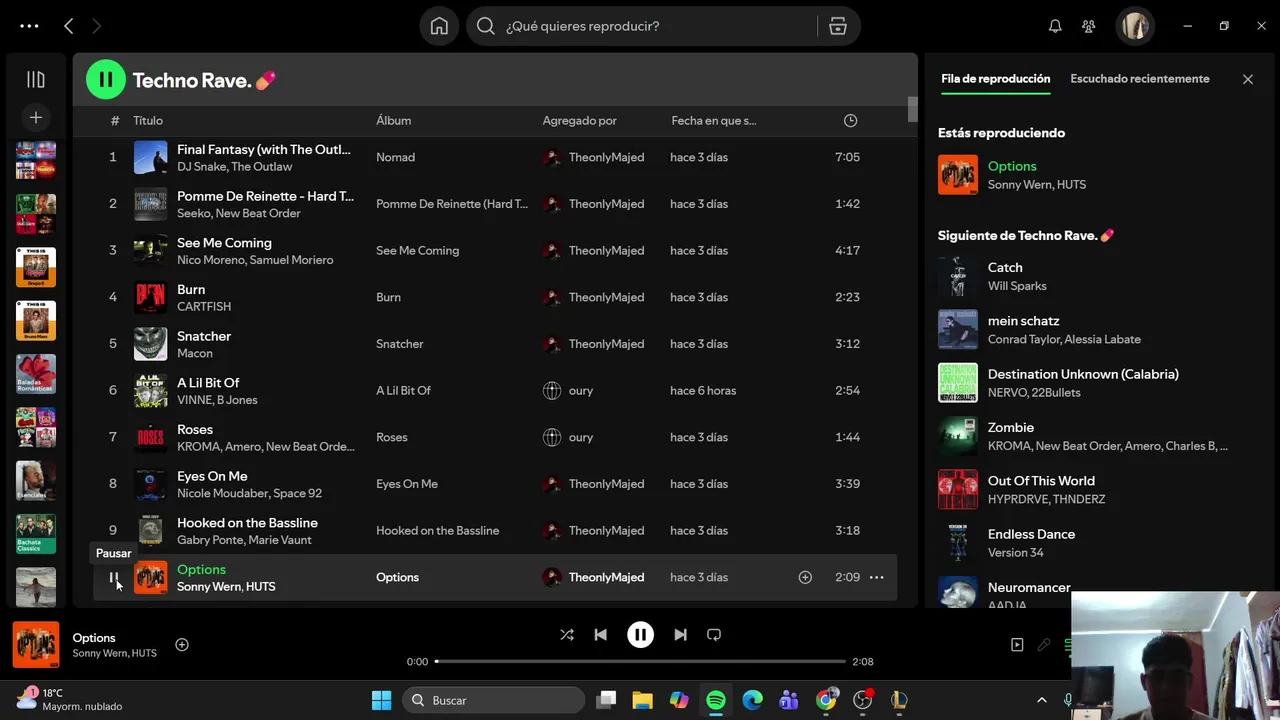Click the Snatcher track cover thumbnail
This screenshot has width=1280, height=720.
[151, 344]
